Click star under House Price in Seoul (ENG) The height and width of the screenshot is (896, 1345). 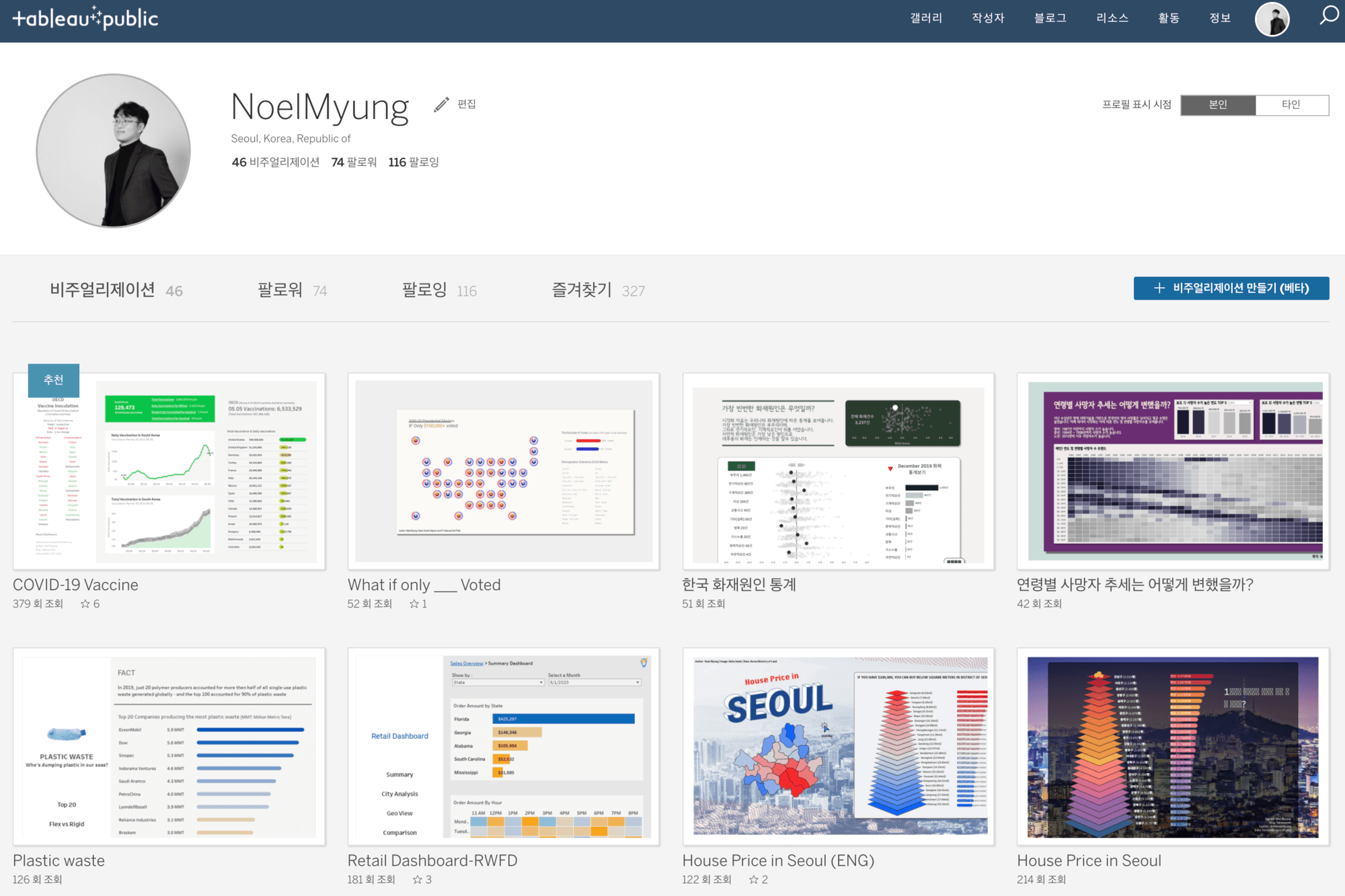754,879
